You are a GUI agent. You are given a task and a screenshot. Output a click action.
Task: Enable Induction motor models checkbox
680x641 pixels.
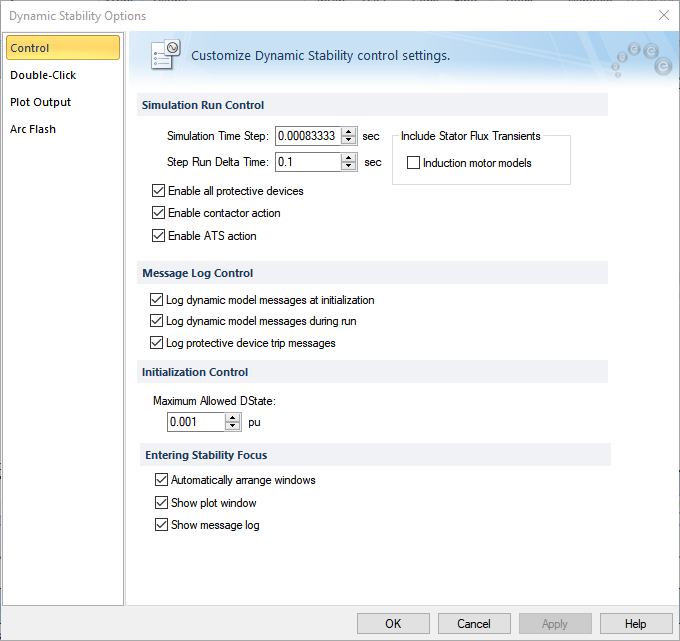(414, 163)
